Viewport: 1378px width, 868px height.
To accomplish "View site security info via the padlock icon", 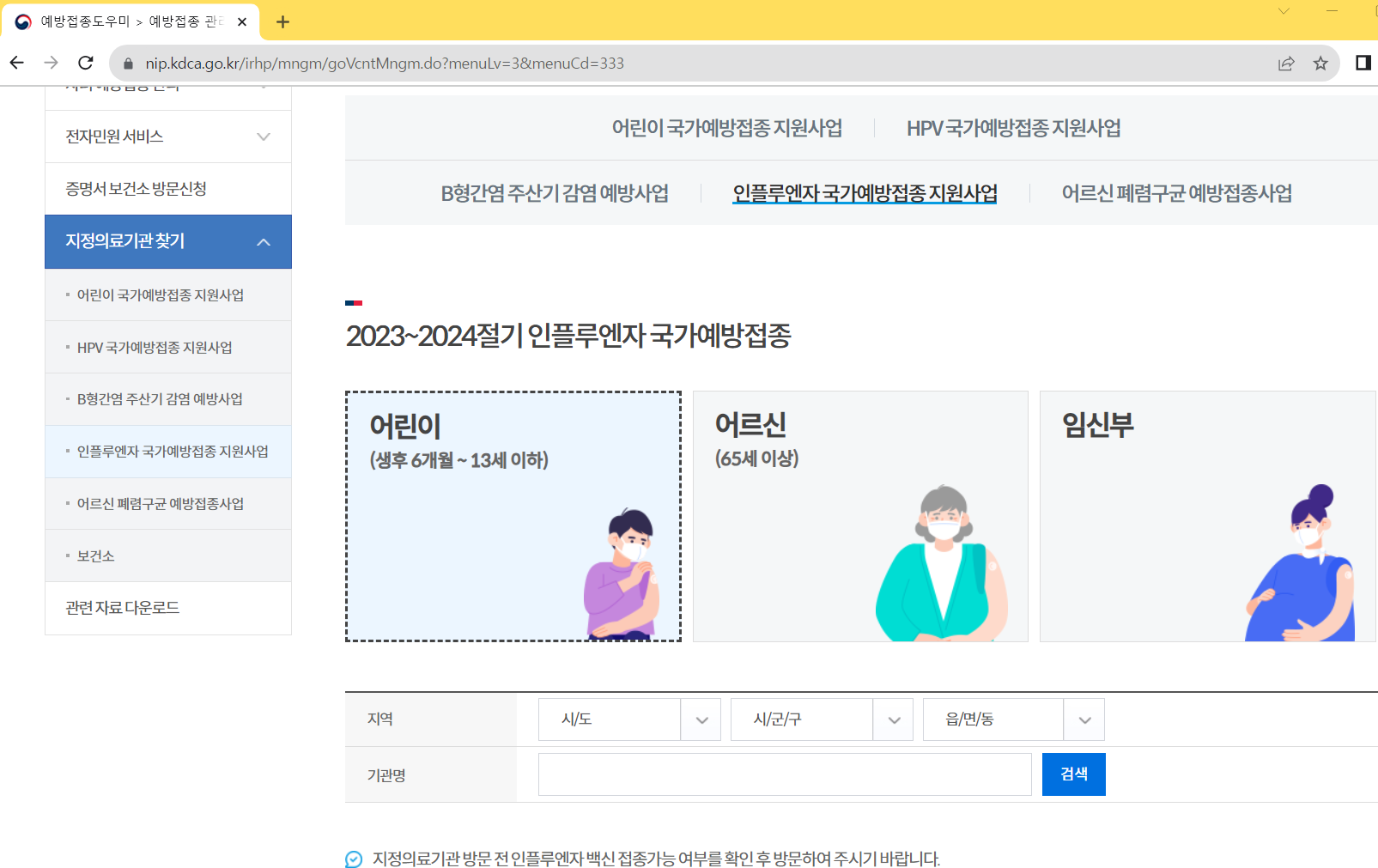I will coord(126,63).
